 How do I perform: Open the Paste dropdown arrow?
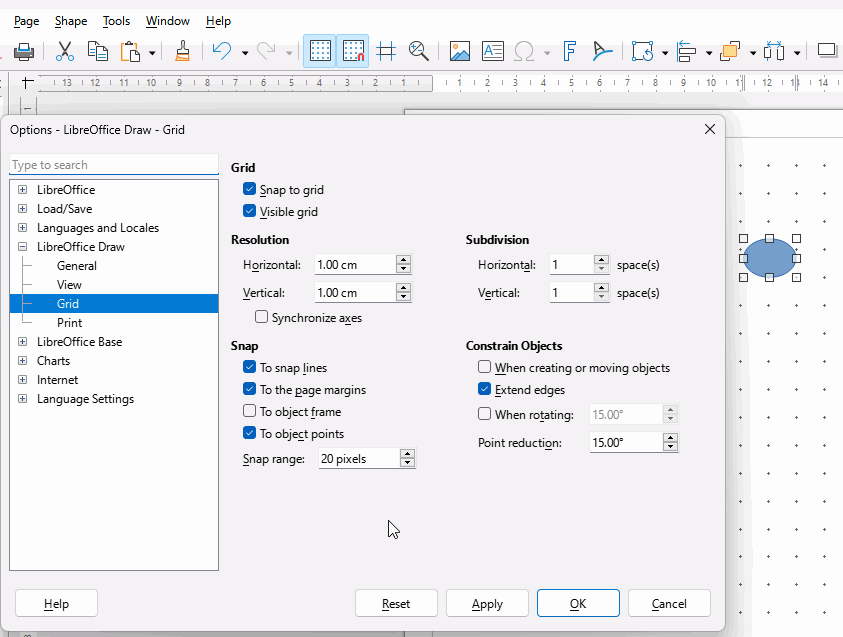pos(152,53)
